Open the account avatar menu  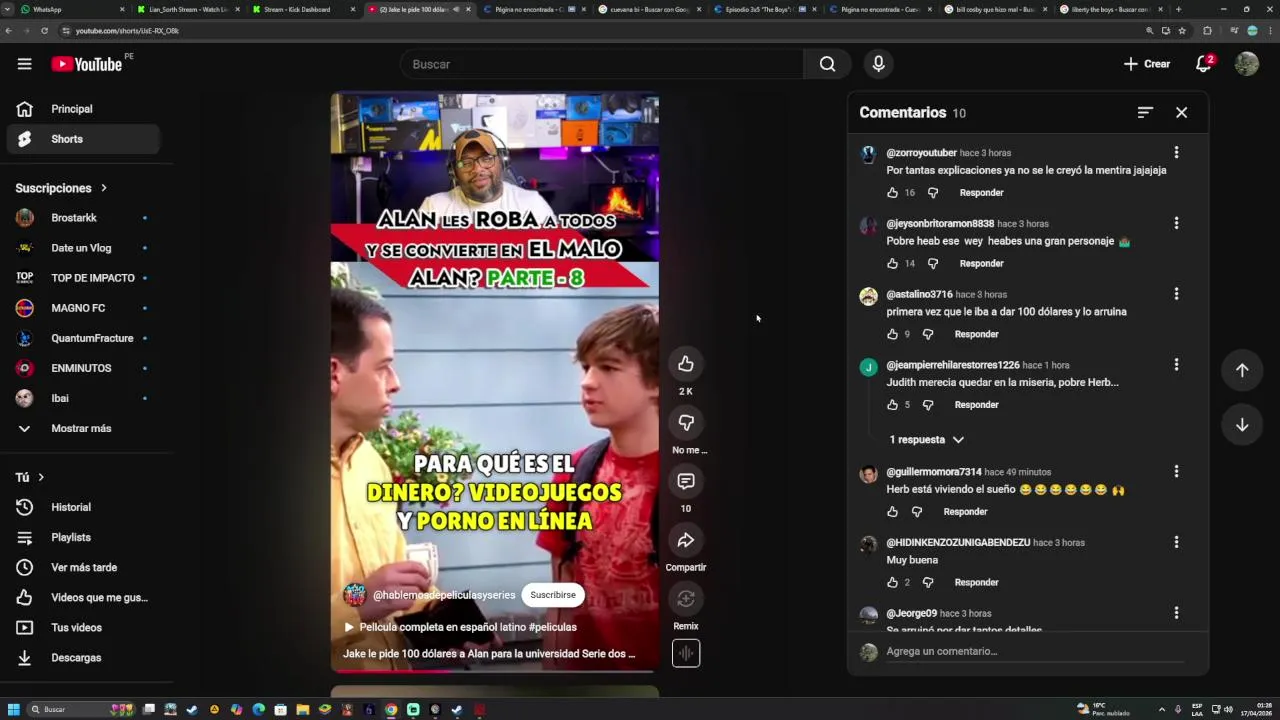[1246, 64]
